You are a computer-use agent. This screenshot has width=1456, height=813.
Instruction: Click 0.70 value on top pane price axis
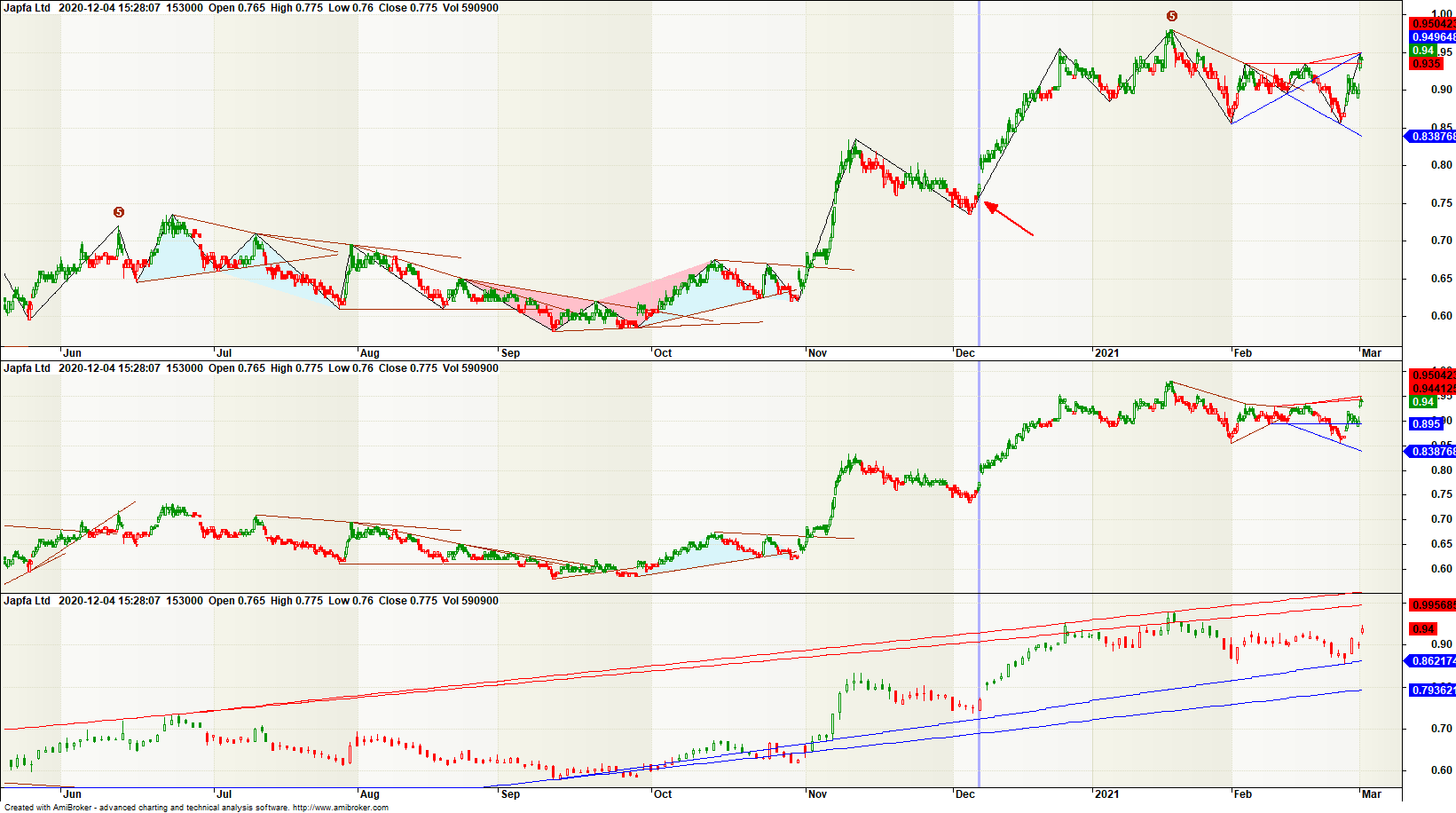(1442, 241)
